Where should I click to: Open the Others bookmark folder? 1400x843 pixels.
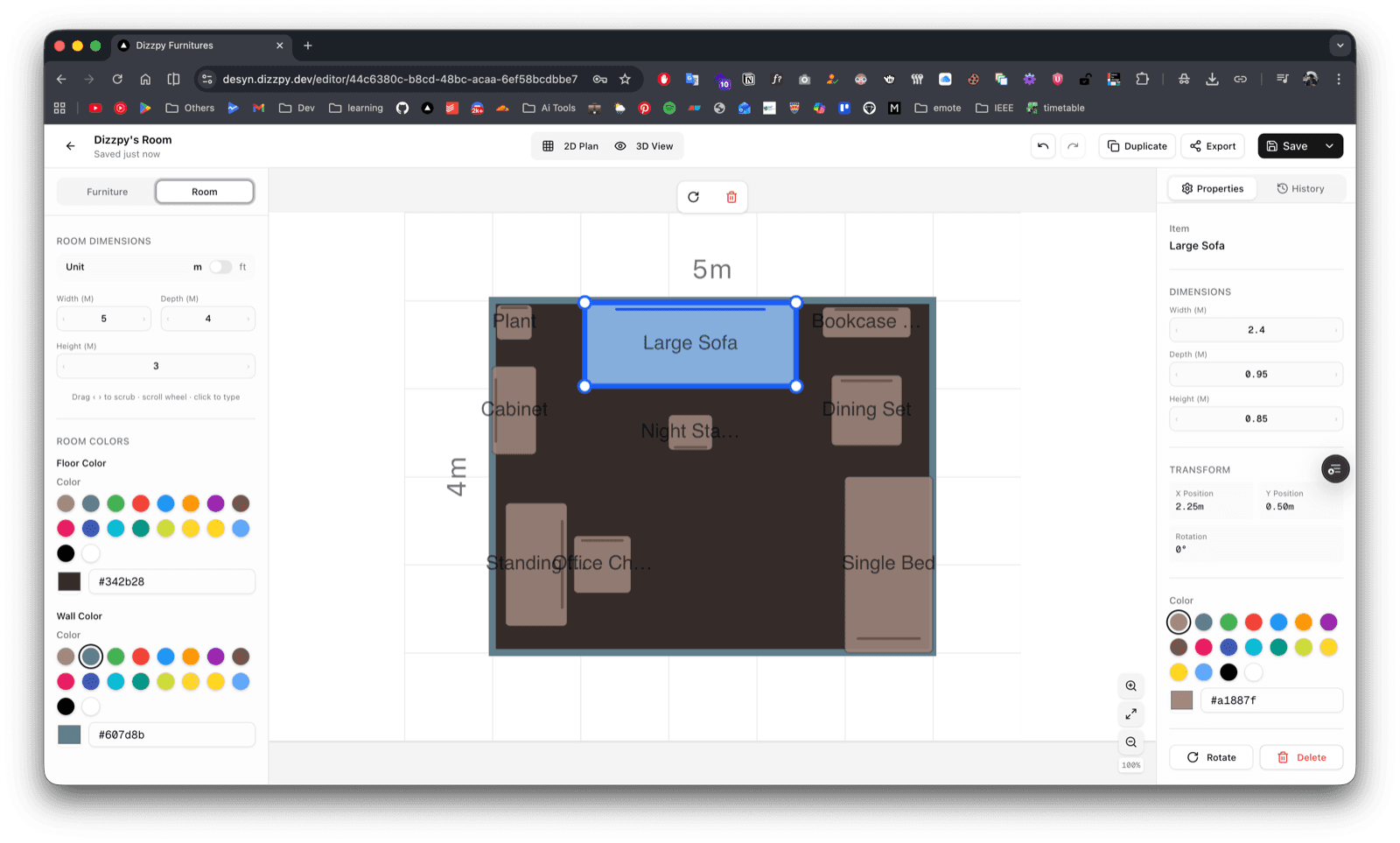pyautogui.click(x=190, y=108)
